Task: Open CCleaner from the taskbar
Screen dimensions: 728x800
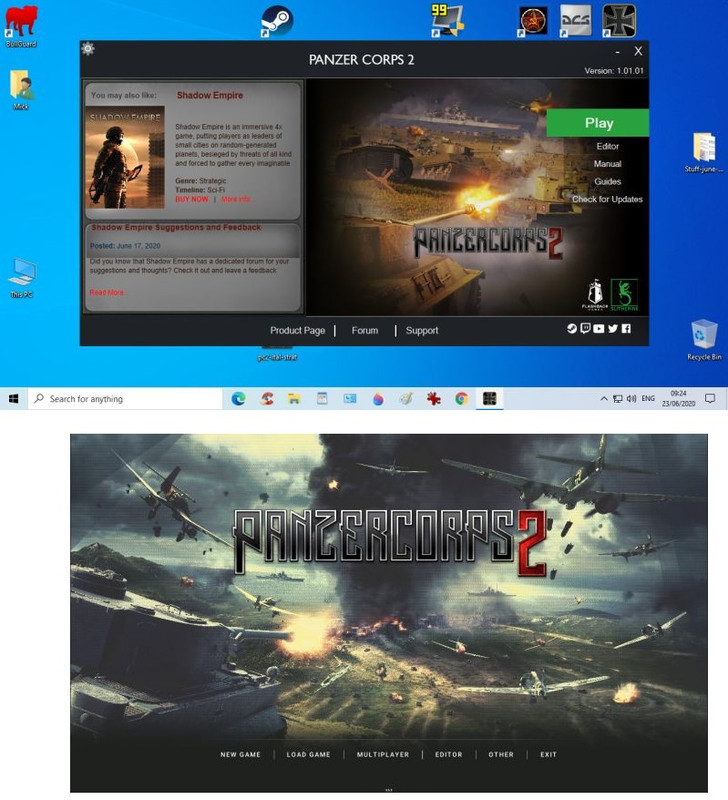Action: coord(266,399)
